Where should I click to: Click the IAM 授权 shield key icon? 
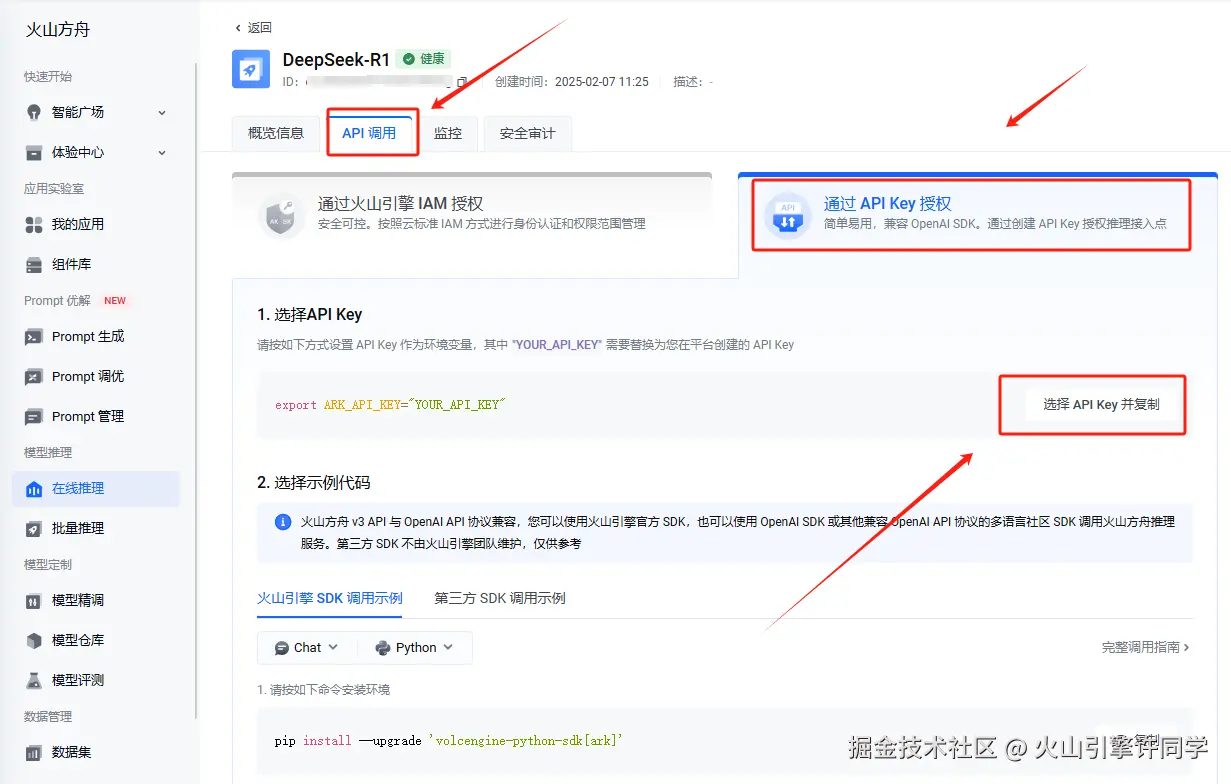pos(280,216)
